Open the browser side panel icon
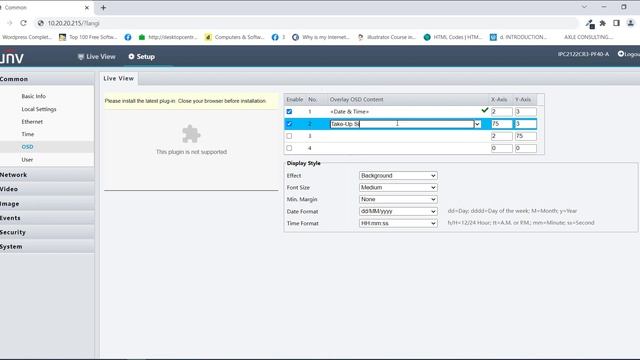The image size is (640, 360). 616,23
